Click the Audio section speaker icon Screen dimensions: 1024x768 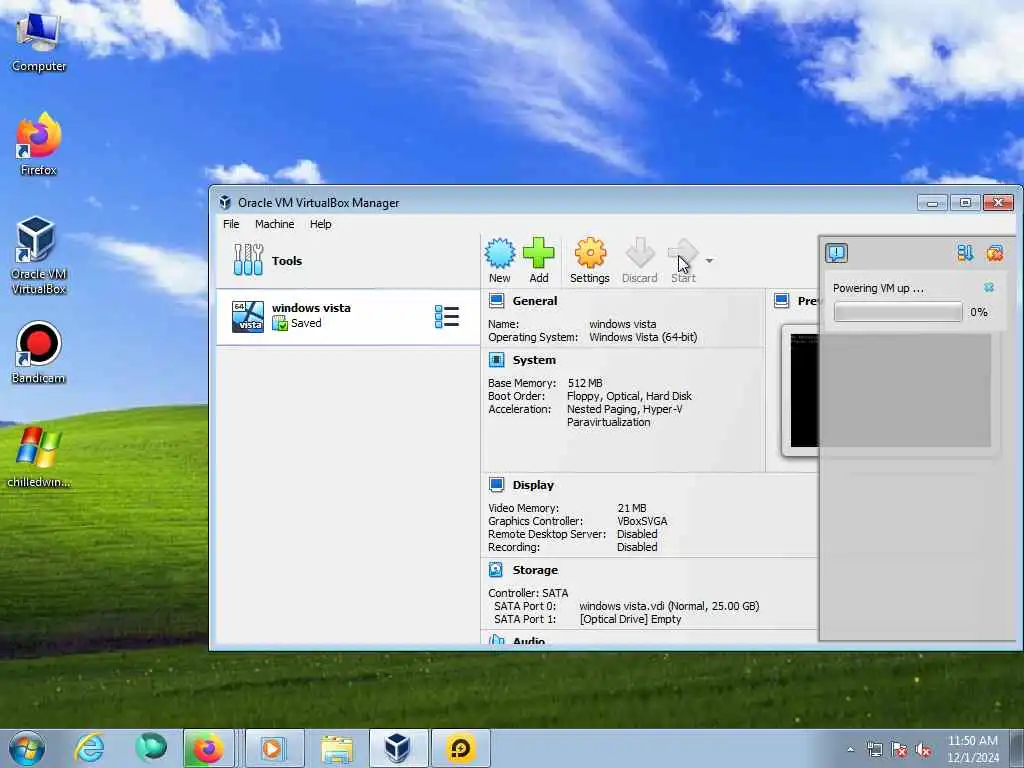pyautogui.click(x=497, y=640)
